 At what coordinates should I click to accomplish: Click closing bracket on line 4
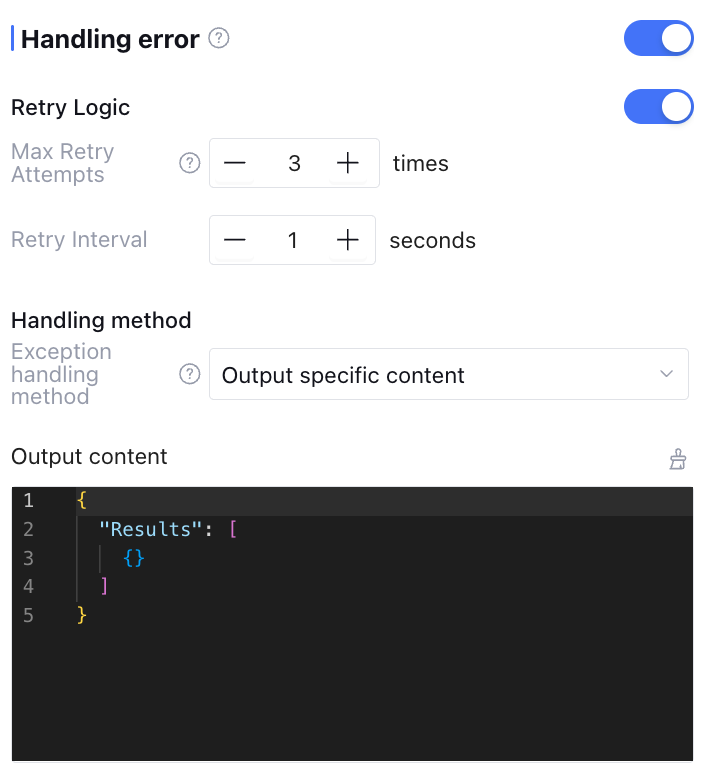(104, 586)
